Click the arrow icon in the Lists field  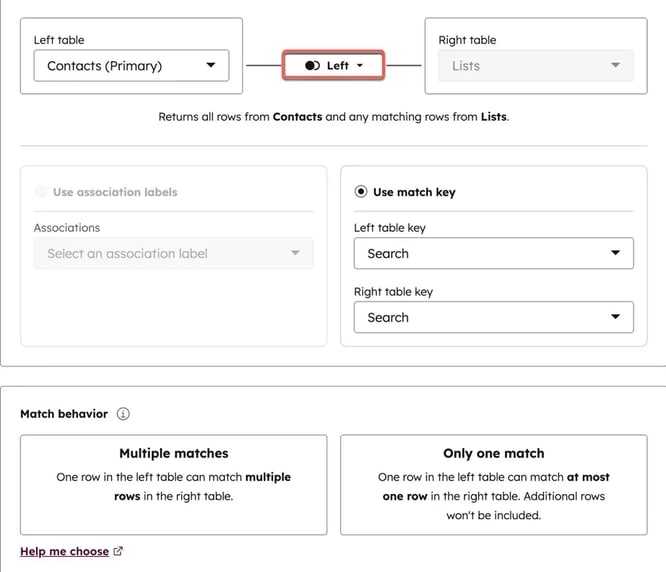(x=615, y=66)
